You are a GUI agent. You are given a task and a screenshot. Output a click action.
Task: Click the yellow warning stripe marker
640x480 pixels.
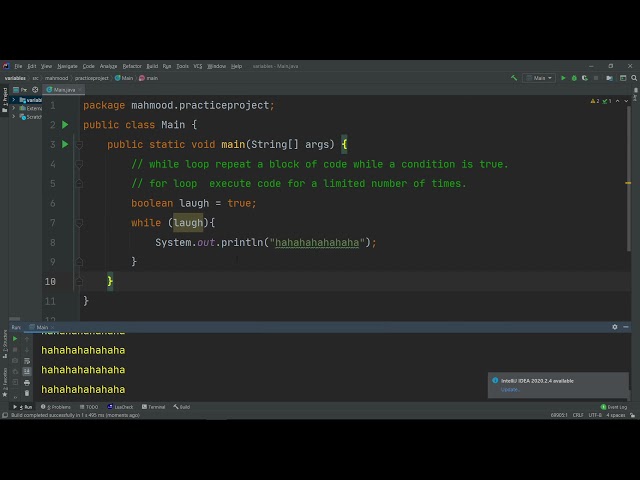628,183
